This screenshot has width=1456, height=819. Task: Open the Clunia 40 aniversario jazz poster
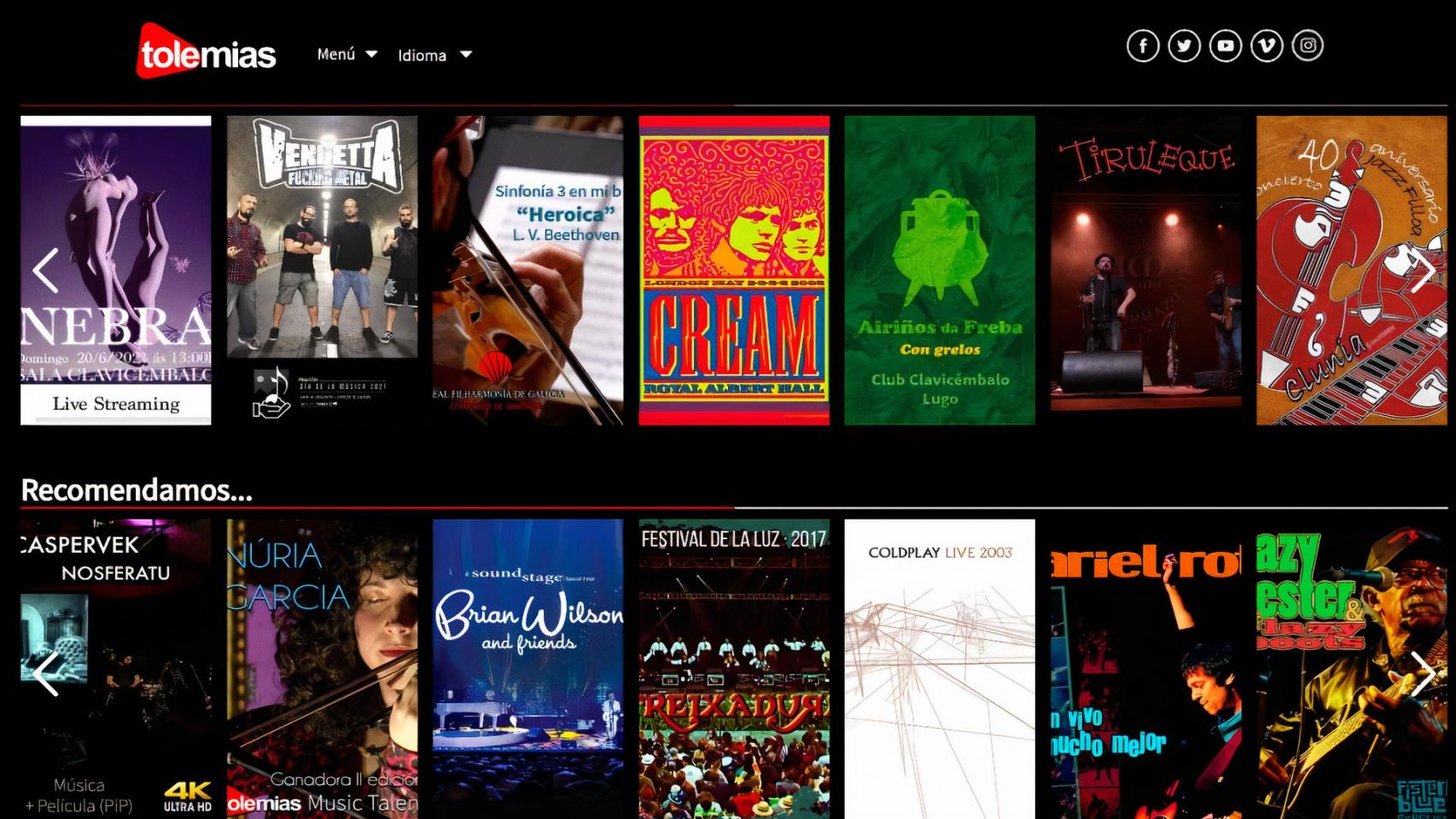1352,270
